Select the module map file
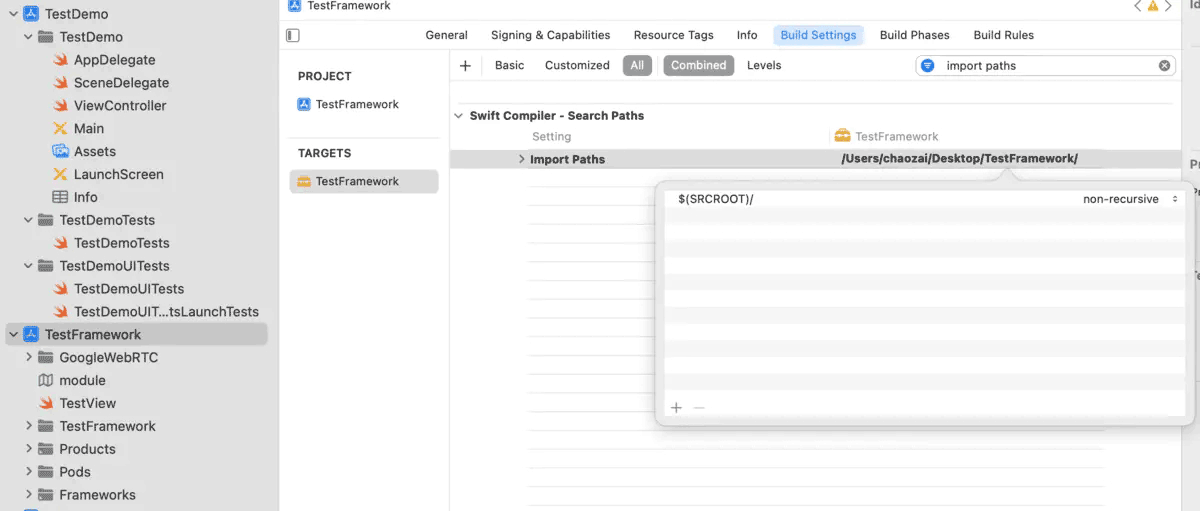 click(x=82, y=380)
